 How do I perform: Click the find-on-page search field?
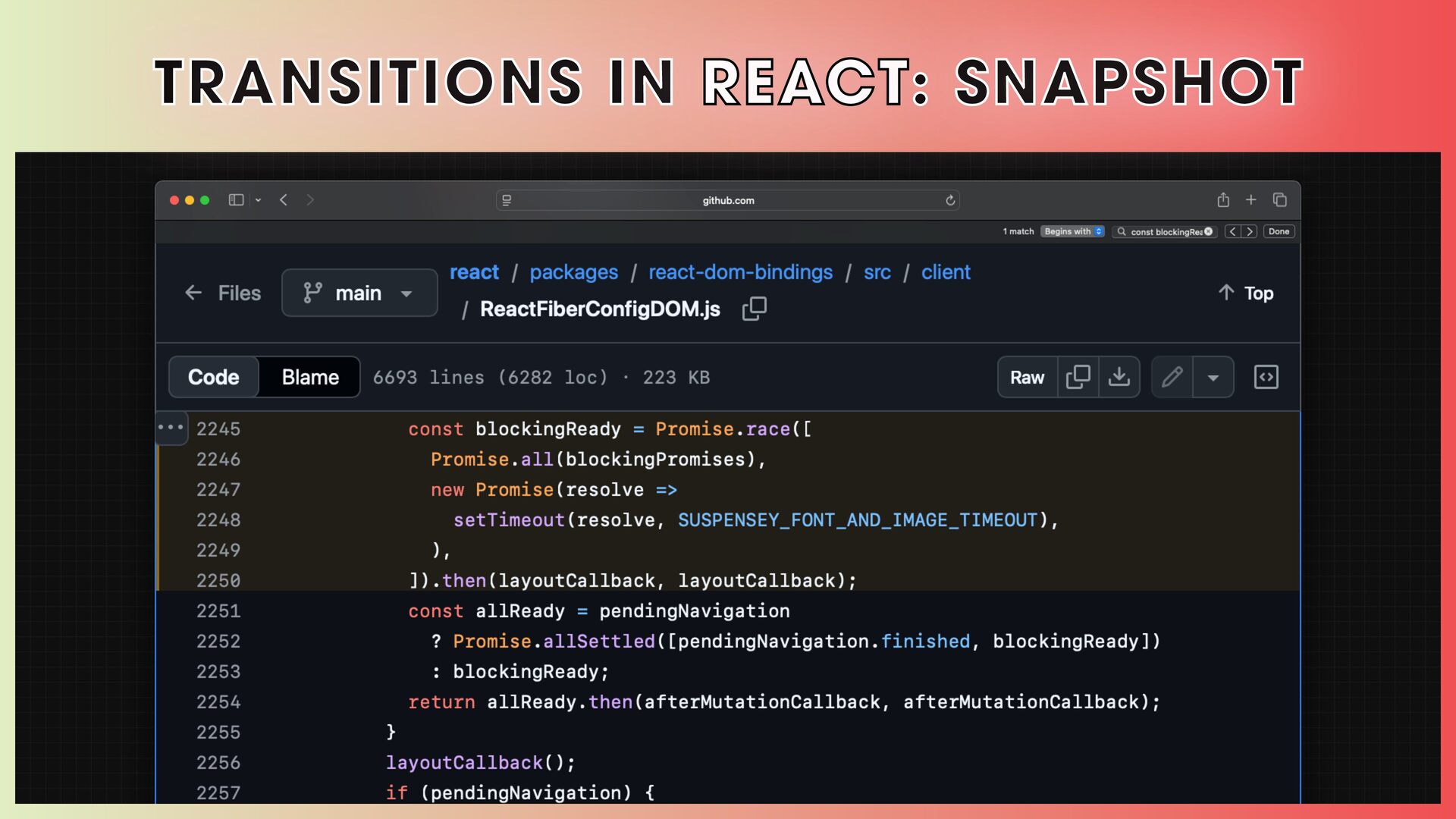point(1164,231)
